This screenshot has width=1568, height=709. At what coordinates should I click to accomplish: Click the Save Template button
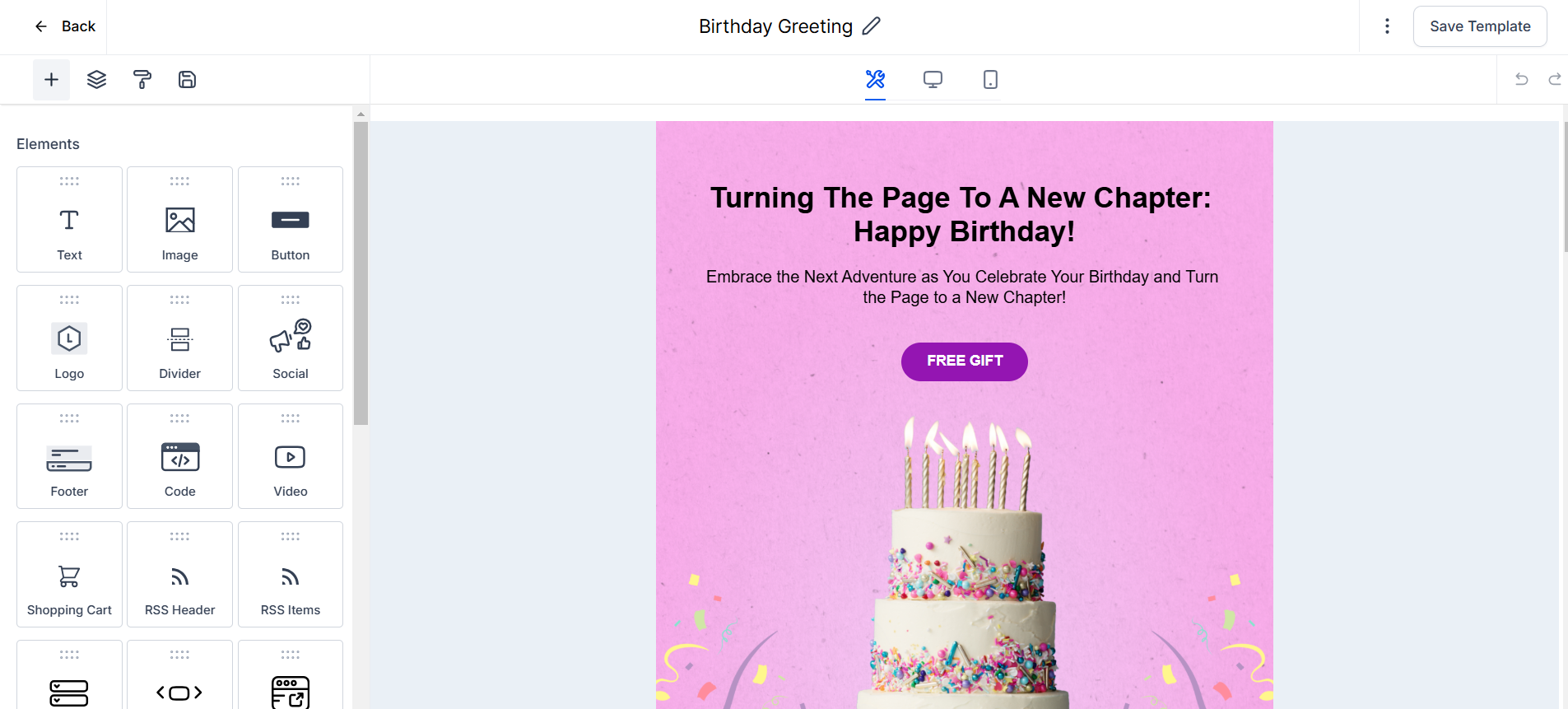pyautogui.click(x=1480, y=26)
